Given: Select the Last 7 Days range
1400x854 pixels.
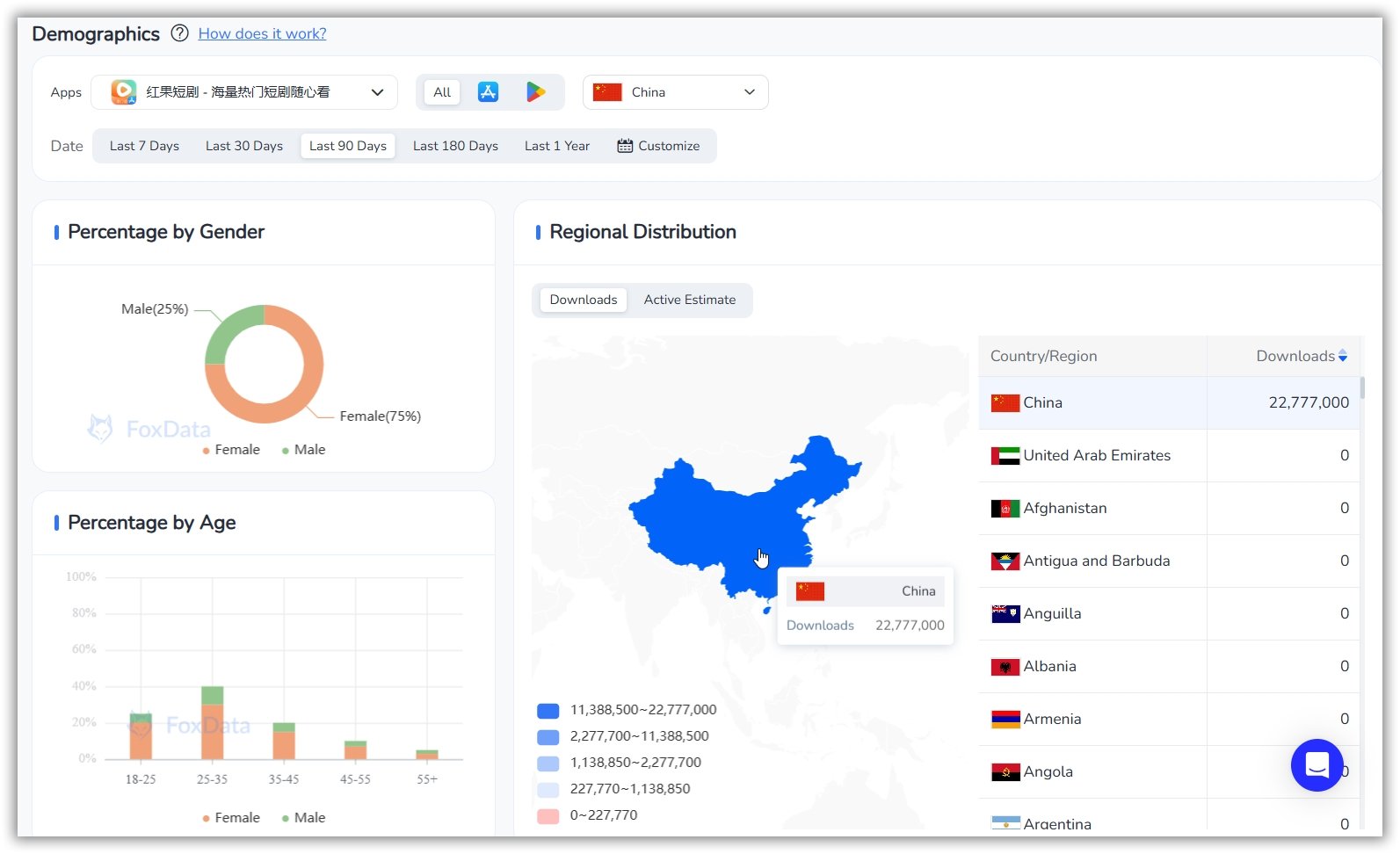Looking at the screenshot, I should (x=144, y=146).
